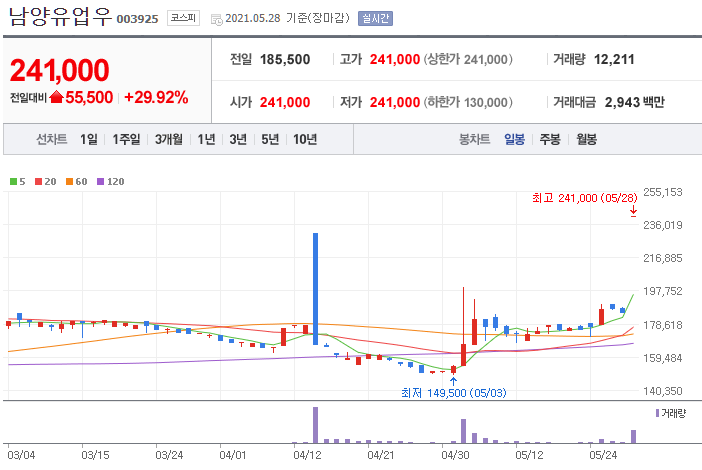Click the 2021.05.28 기준(장마감) date text
Viewport: 702px width, 470px height.
287,18
